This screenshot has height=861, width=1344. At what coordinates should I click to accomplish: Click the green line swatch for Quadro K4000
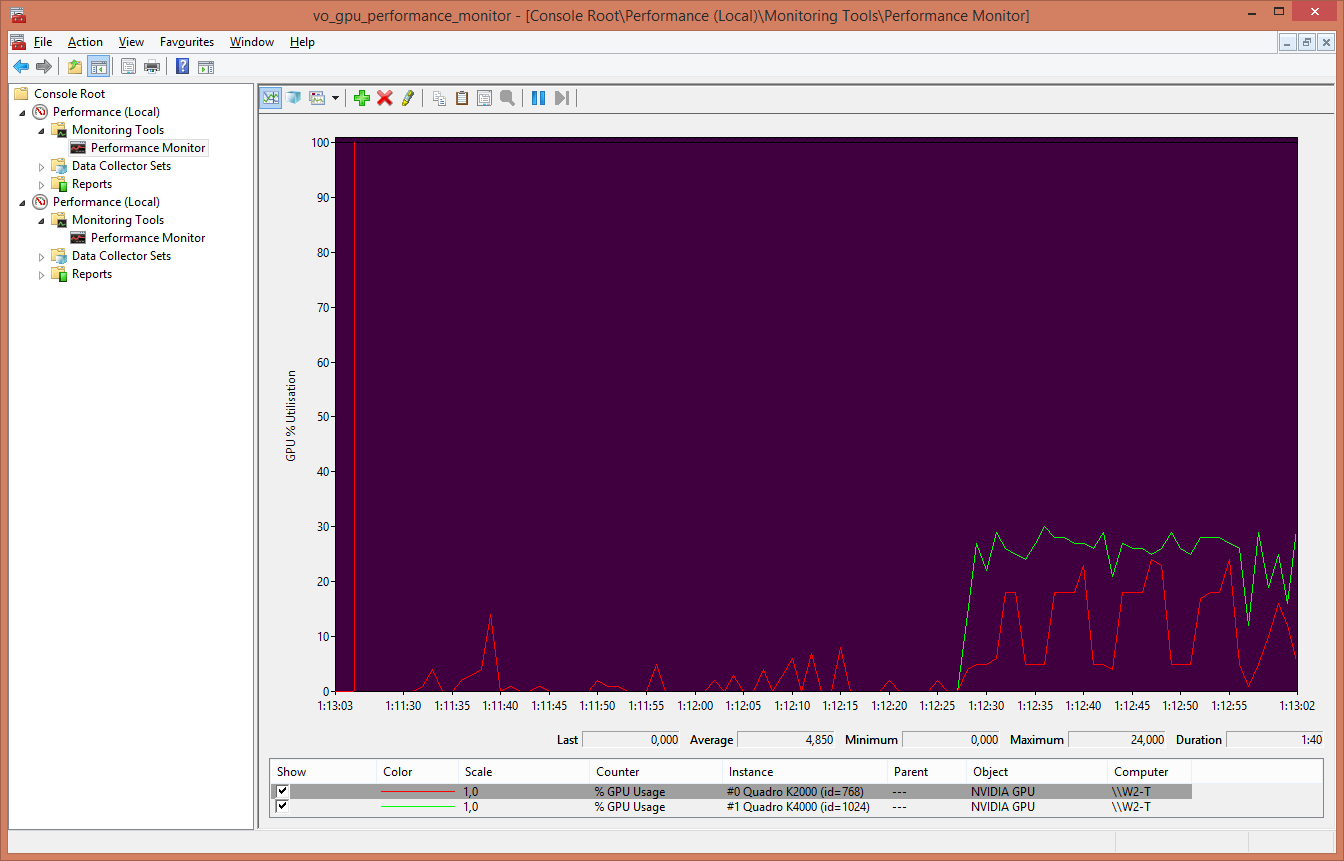(x=417, y=806)
